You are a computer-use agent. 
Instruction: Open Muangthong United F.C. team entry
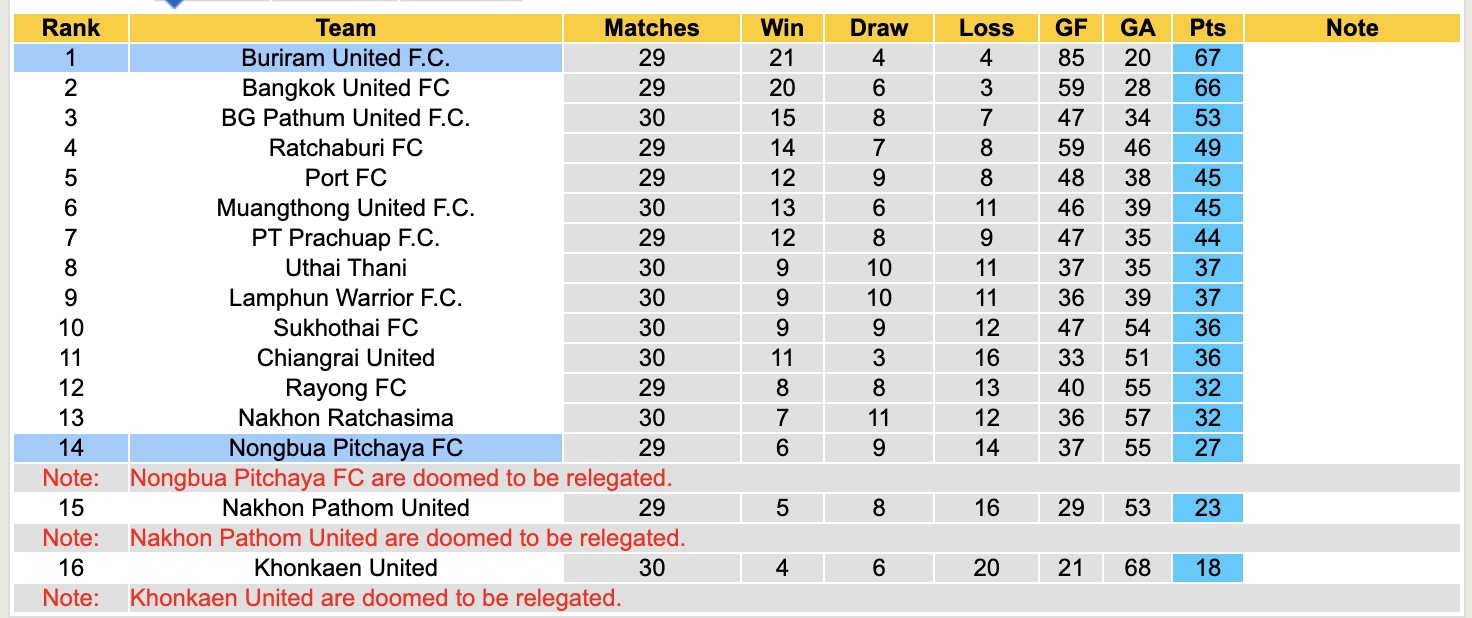pyautogui.click(x=345, y=208)
